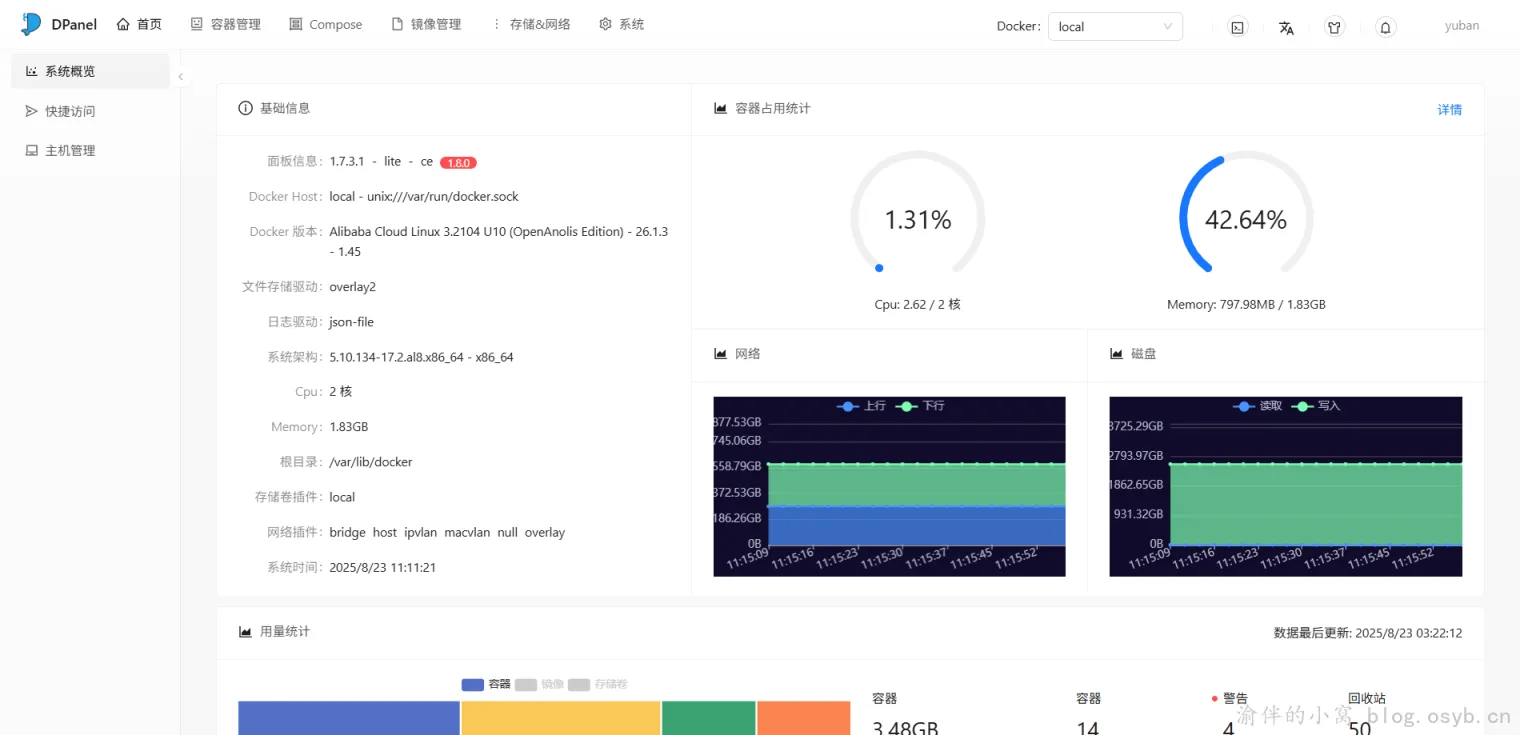Click the blue 容器 segment in usage bar
Screen dimensions: 1520x735
click(x=348, y=718)
